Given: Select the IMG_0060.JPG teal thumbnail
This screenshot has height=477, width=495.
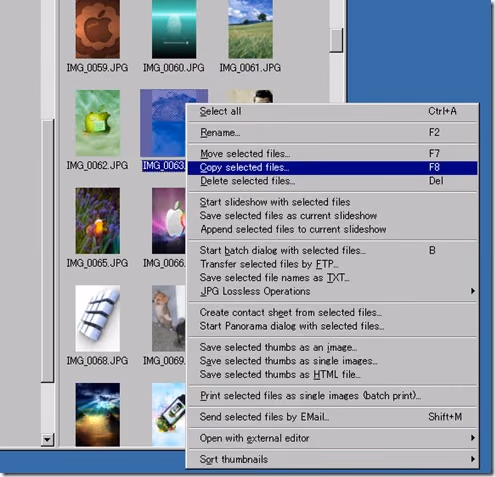Looking at the screenshot, I should [174, 29].
